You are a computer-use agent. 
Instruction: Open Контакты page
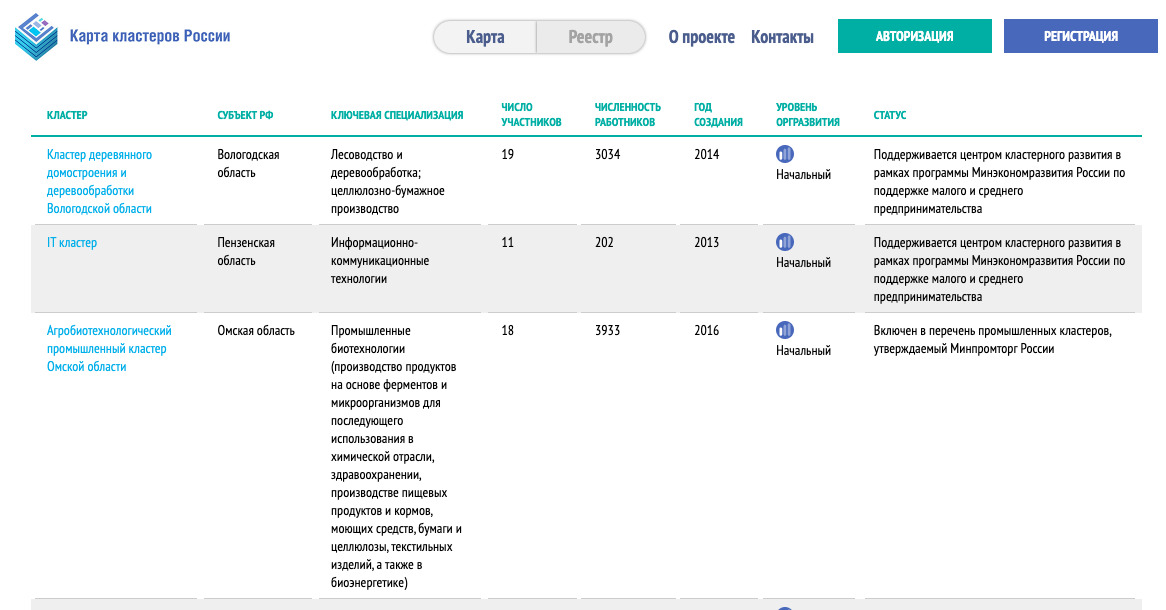[782, 37]
